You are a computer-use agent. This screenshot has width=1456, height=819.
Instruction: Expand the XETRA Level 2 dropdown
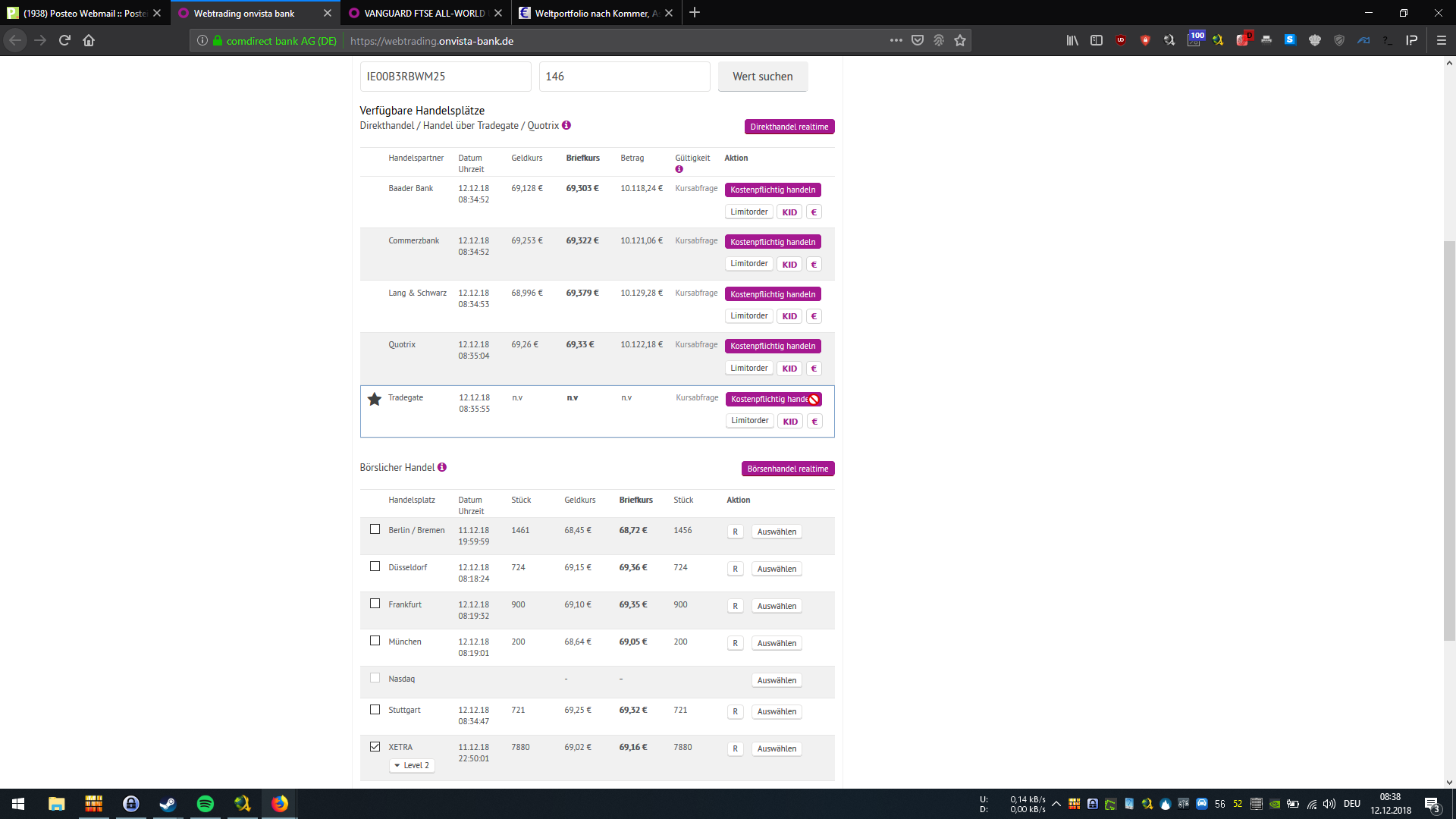[x=412, y=766]
